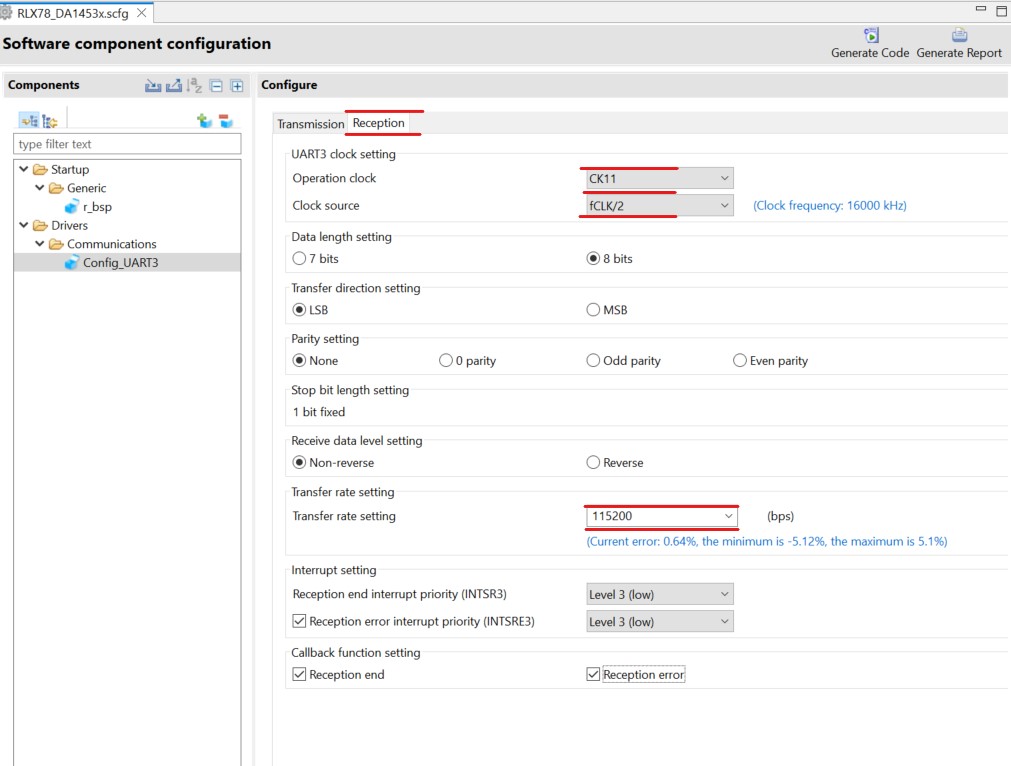
Task: Click the Generate Report icon
Action: (x=959, y=35)
